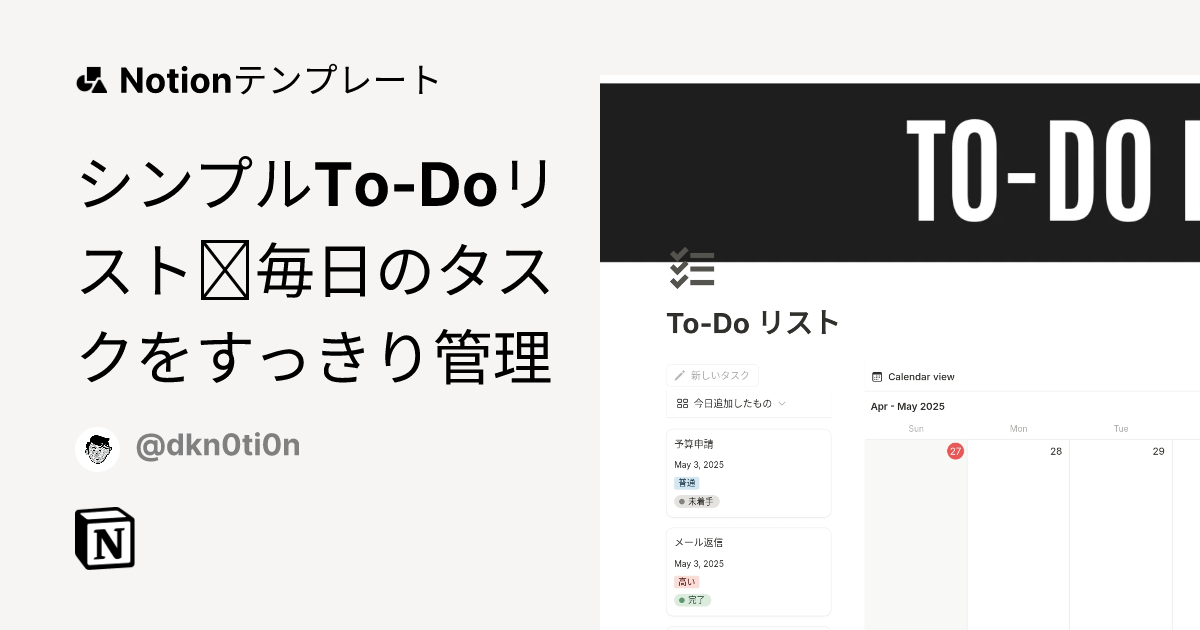Click the pencil icon for new task
Viewport: 1200px width, 630px height.
680,375
